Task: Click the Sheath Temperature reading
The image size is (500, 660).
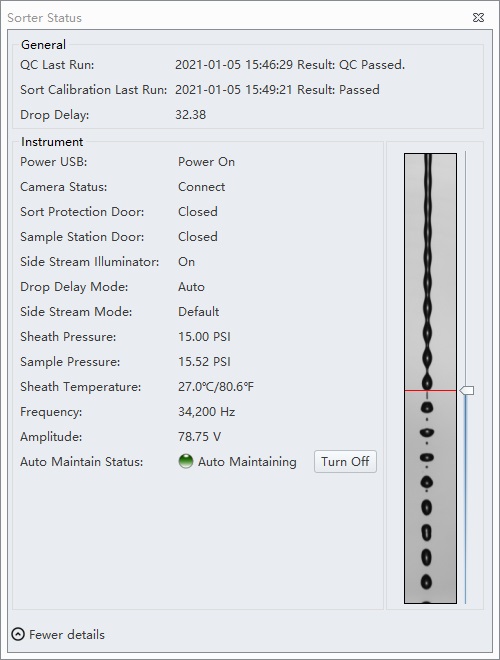Action: tap(216, 387)
